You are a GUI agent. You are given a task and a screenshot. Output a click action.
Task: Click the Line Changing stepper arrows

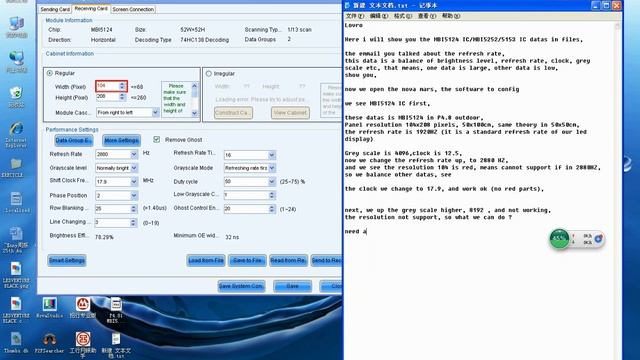click(133, 222)
